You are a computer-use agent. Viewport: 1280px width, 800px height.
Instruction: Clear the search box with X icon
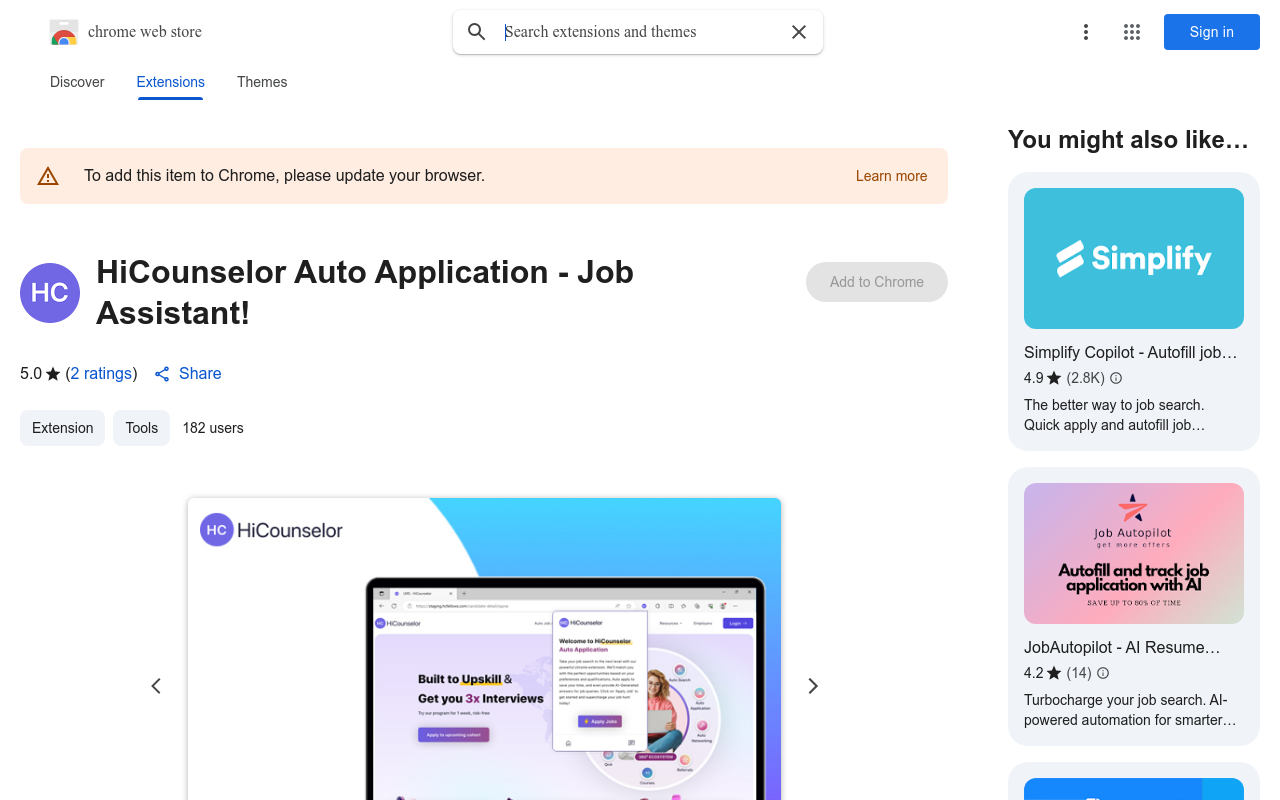pos(799,32)
